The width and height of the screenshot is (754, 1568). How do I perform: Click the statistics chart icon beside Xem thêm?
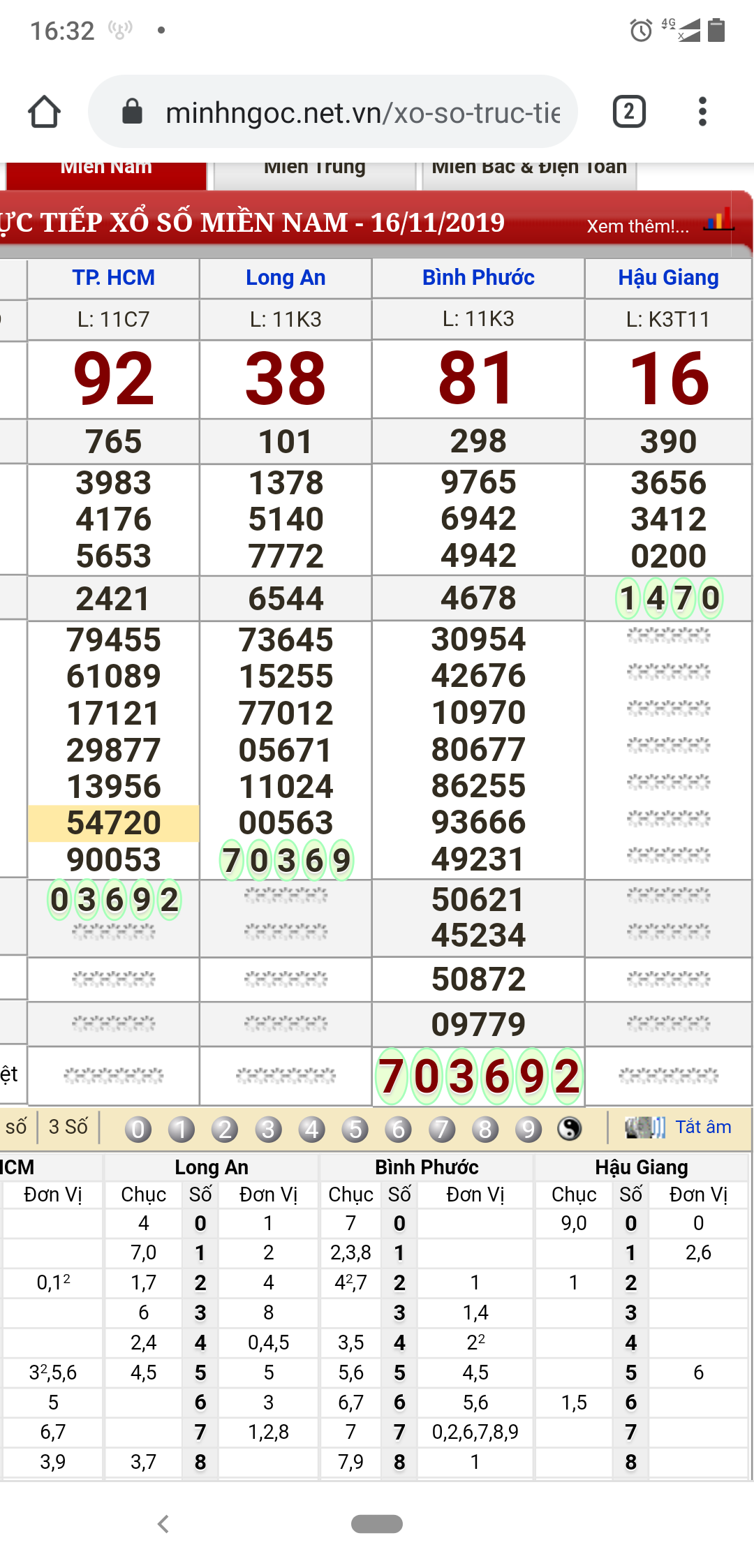(718, 220)
